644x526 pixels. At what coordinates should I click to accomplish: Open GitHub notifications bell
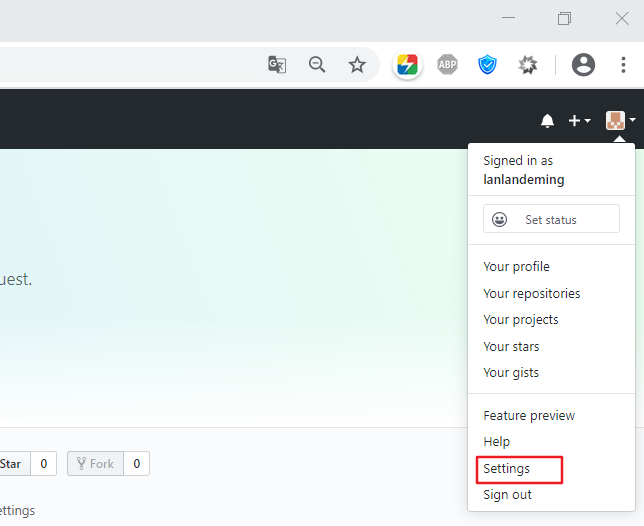coord(547,121)
